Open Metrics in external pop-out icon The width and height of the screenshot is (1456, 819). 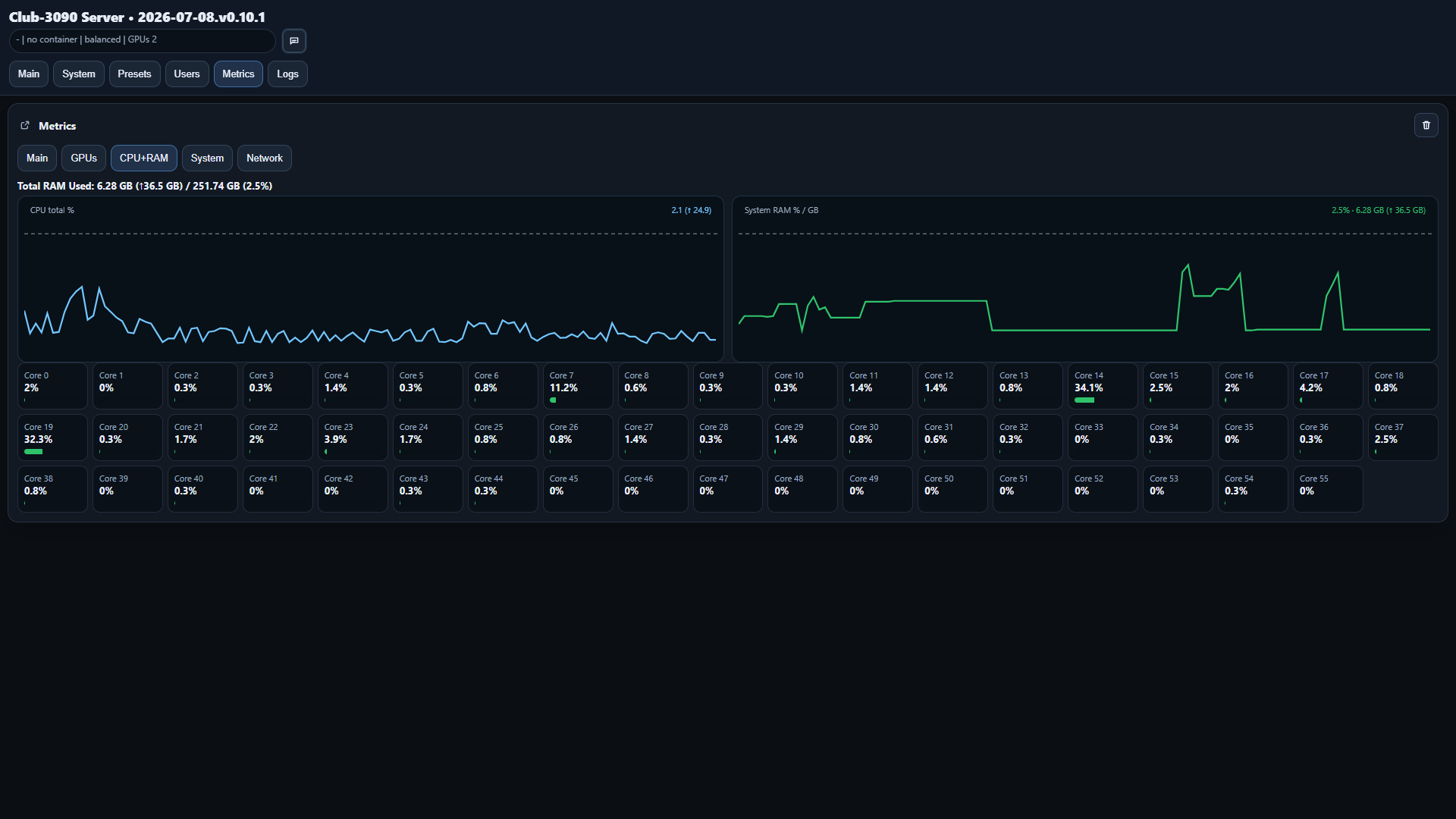point(25,126)
